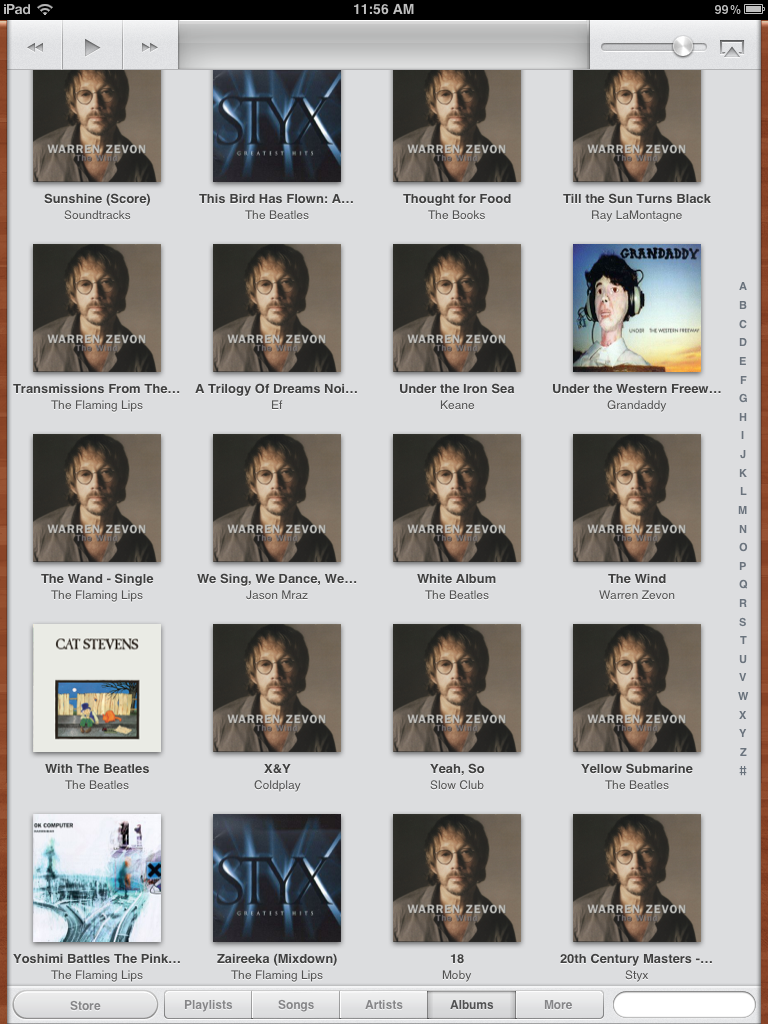Switch to the Playlists tab
Viewport: 768px width, 1024px height.
208,1004
